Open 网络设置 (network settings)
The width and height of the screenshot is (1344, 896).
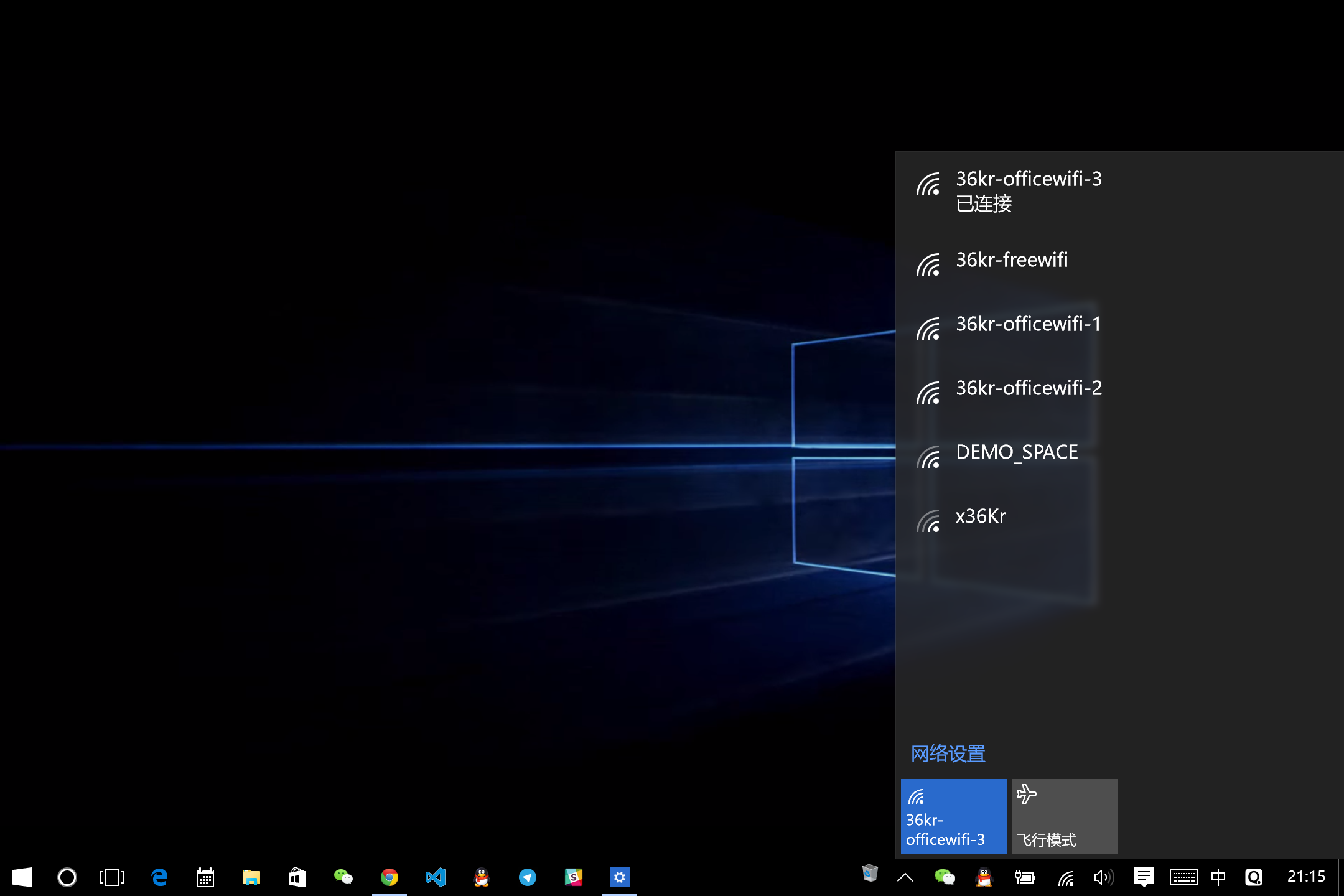947,754
